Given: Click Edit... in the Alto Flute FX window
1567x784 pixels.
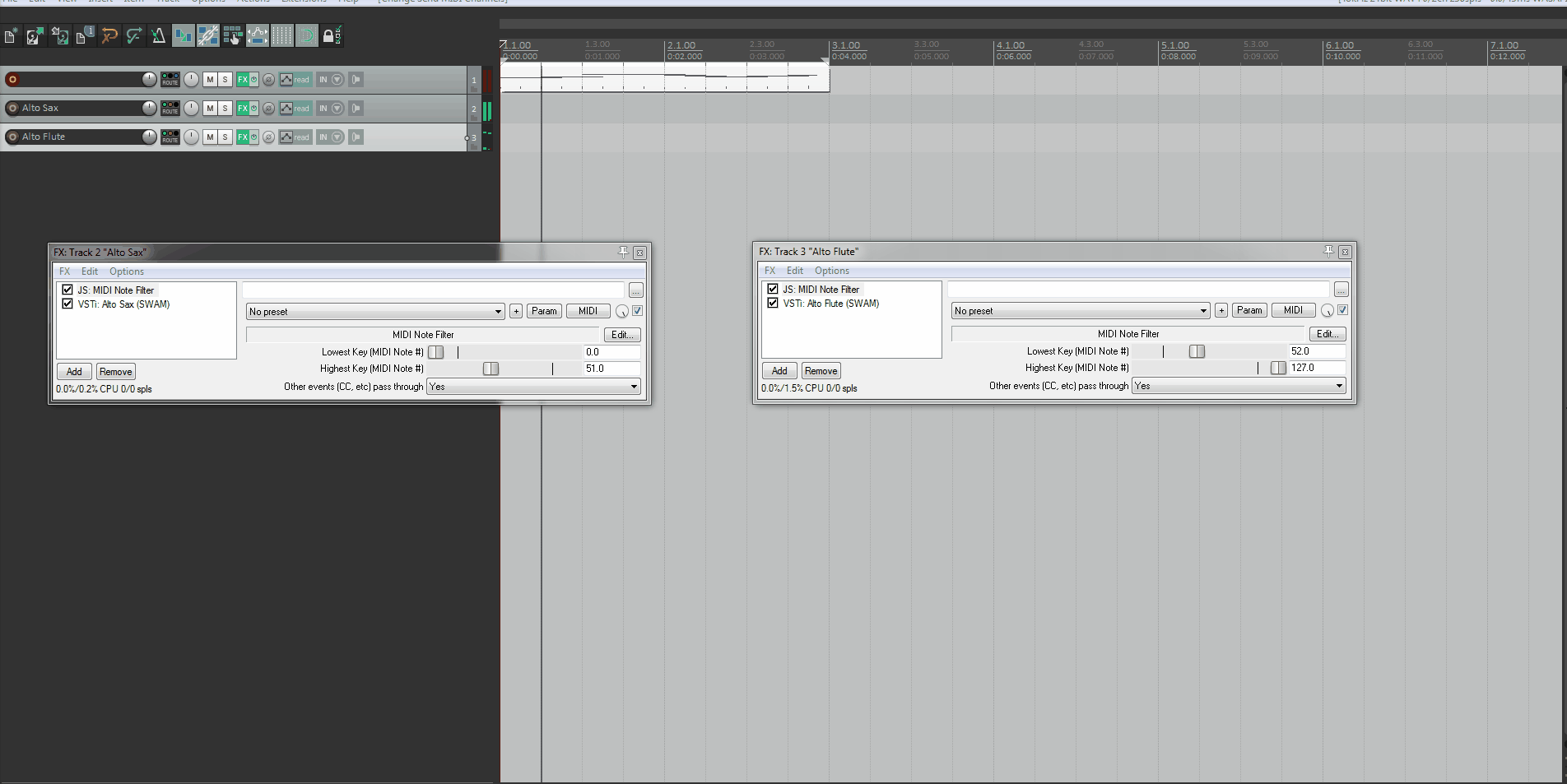Looking at the screenshot, I should click(1328, 334).
